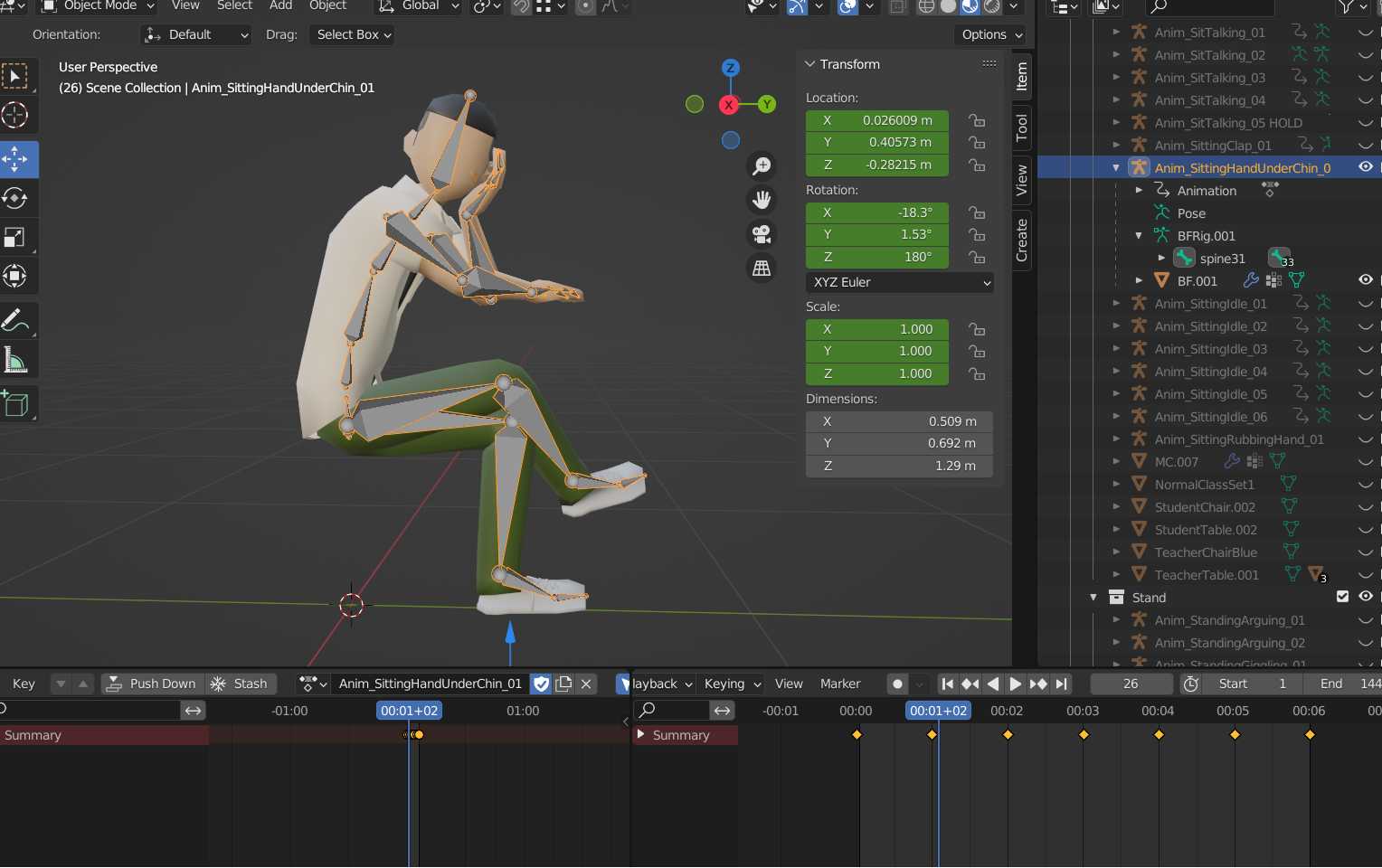Toggle fake user shield for action
This screenshot has width=1382, height=868.
[541, 684]
